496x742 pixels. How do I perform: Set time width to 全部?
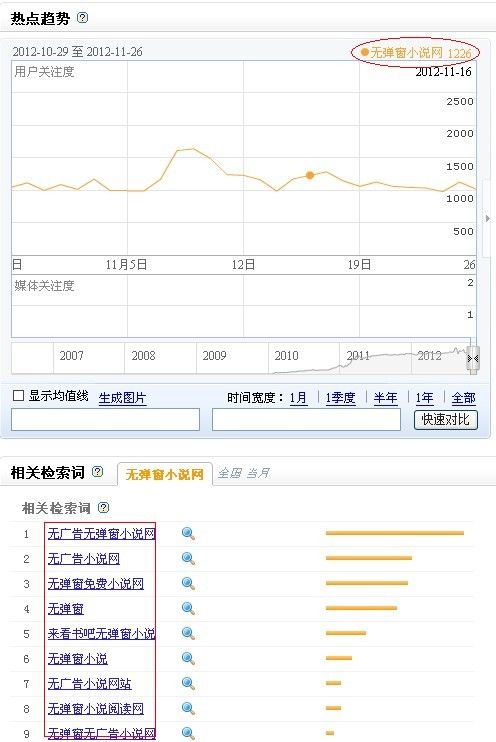pyautogui.click(x=463, y=398)
